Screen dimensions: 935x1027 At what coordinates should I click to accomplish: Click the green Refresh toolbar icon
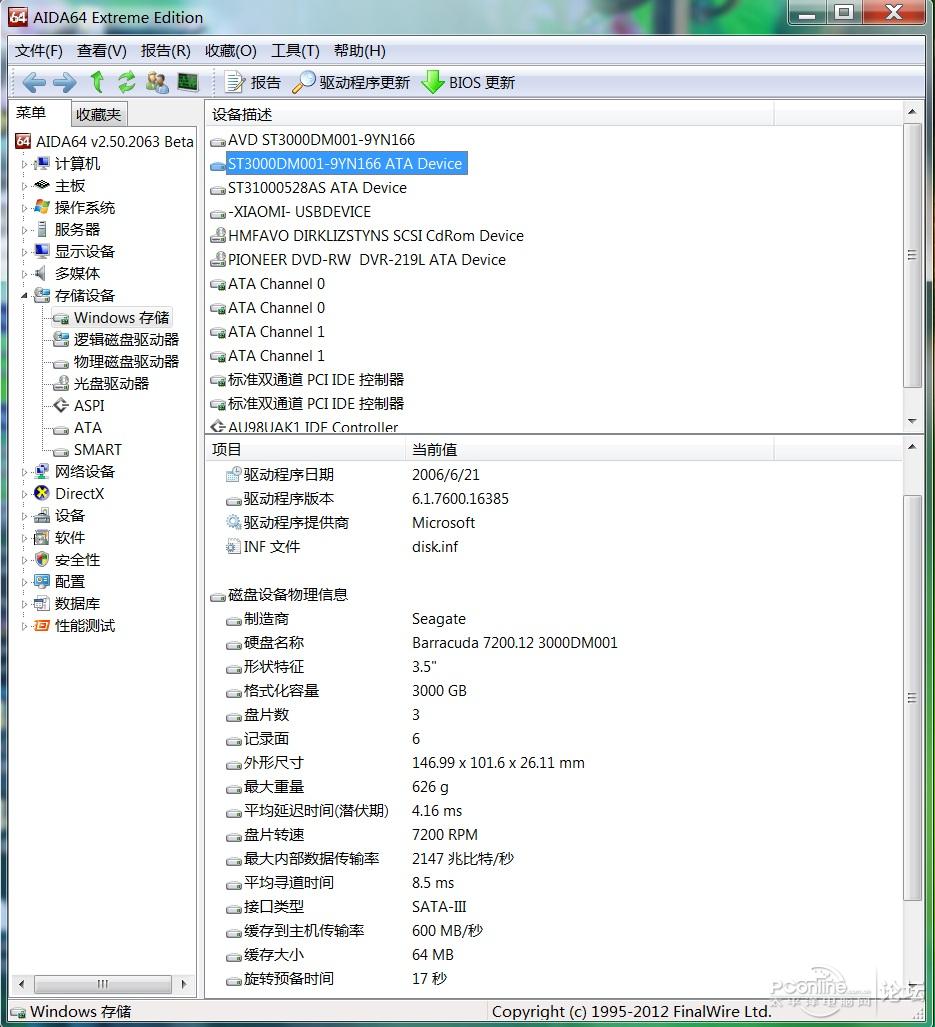click(x=126, y=82)
